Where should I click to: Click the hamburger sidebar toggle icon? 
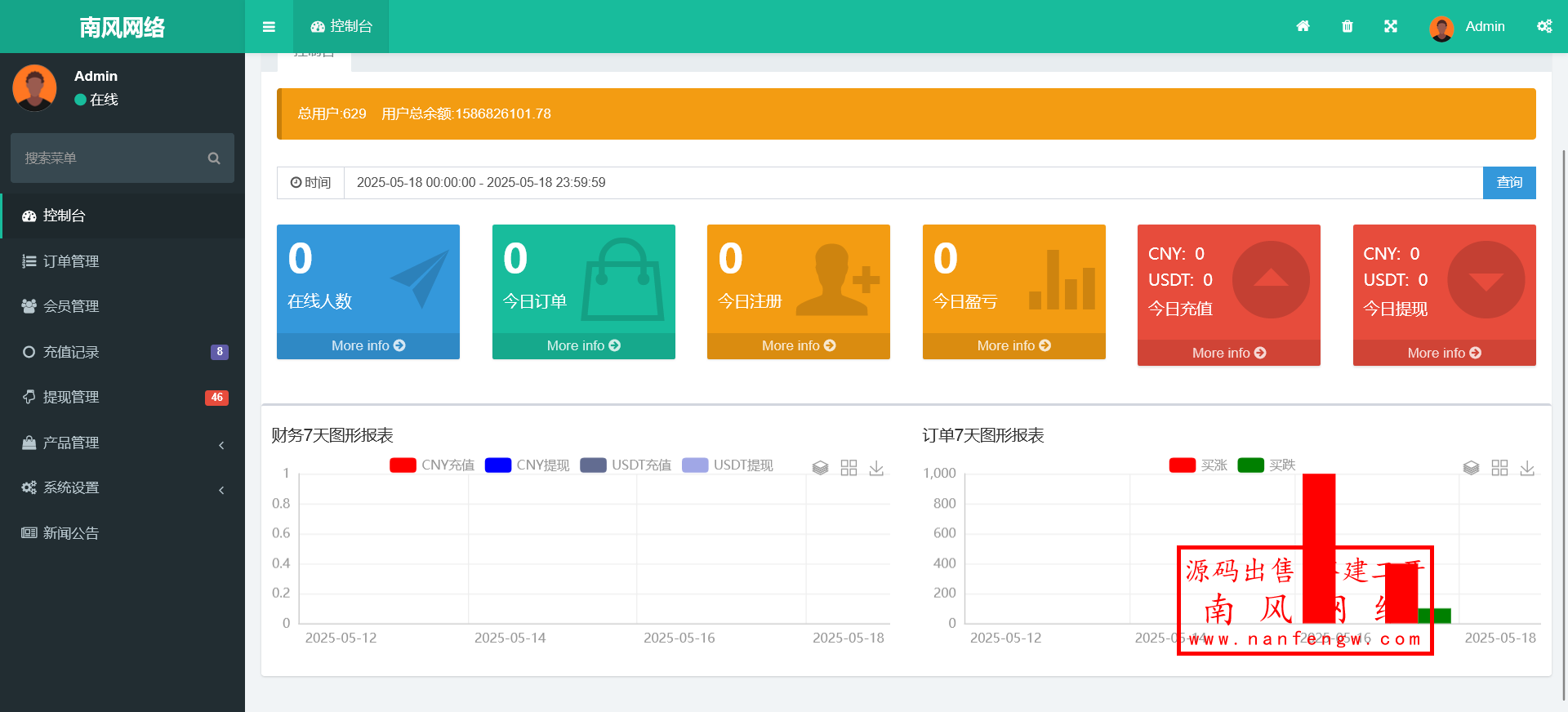click(x=269, y=27)
